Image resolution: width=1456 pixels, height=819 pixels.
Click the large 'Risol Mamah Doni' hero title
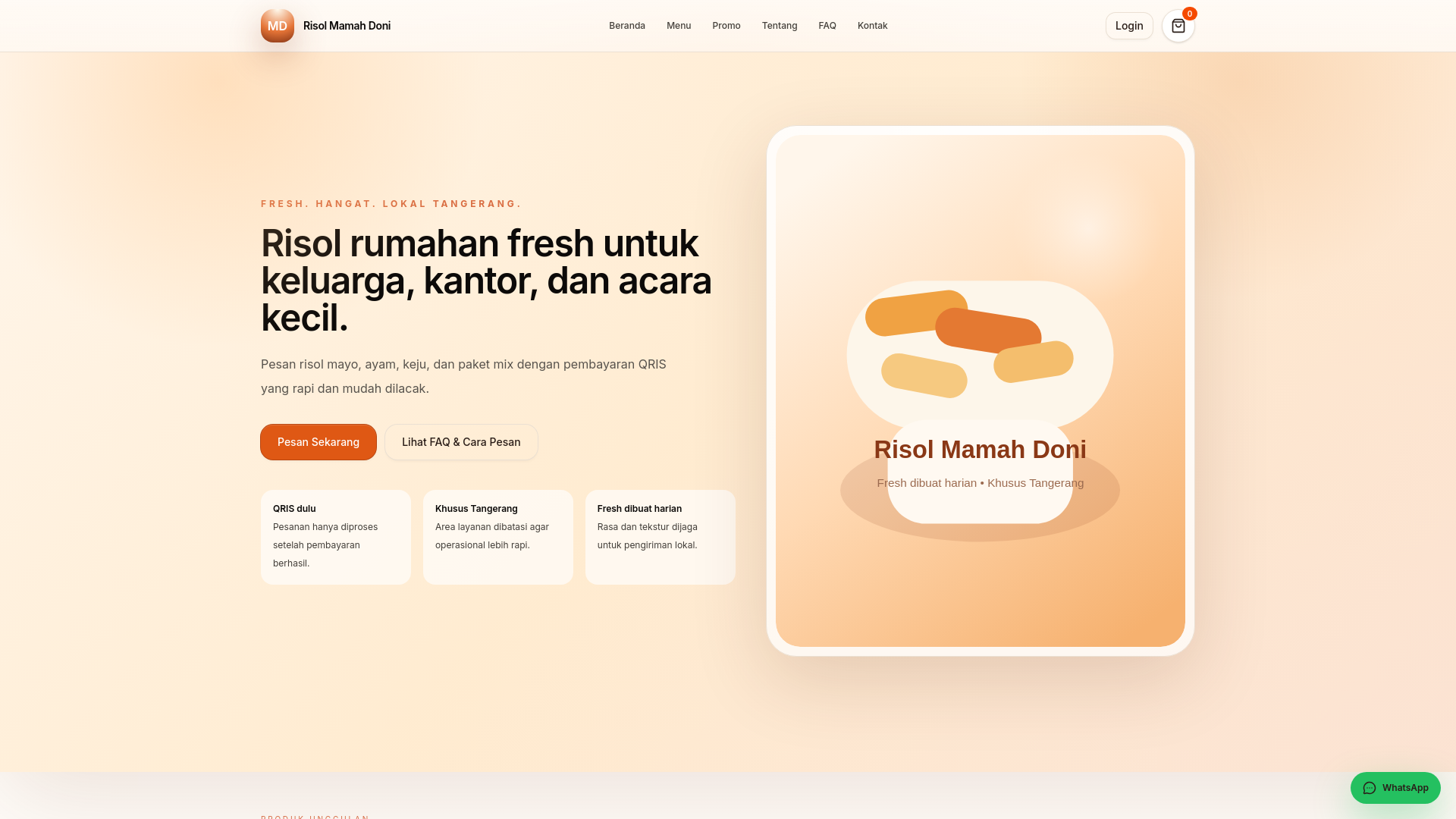980,450
